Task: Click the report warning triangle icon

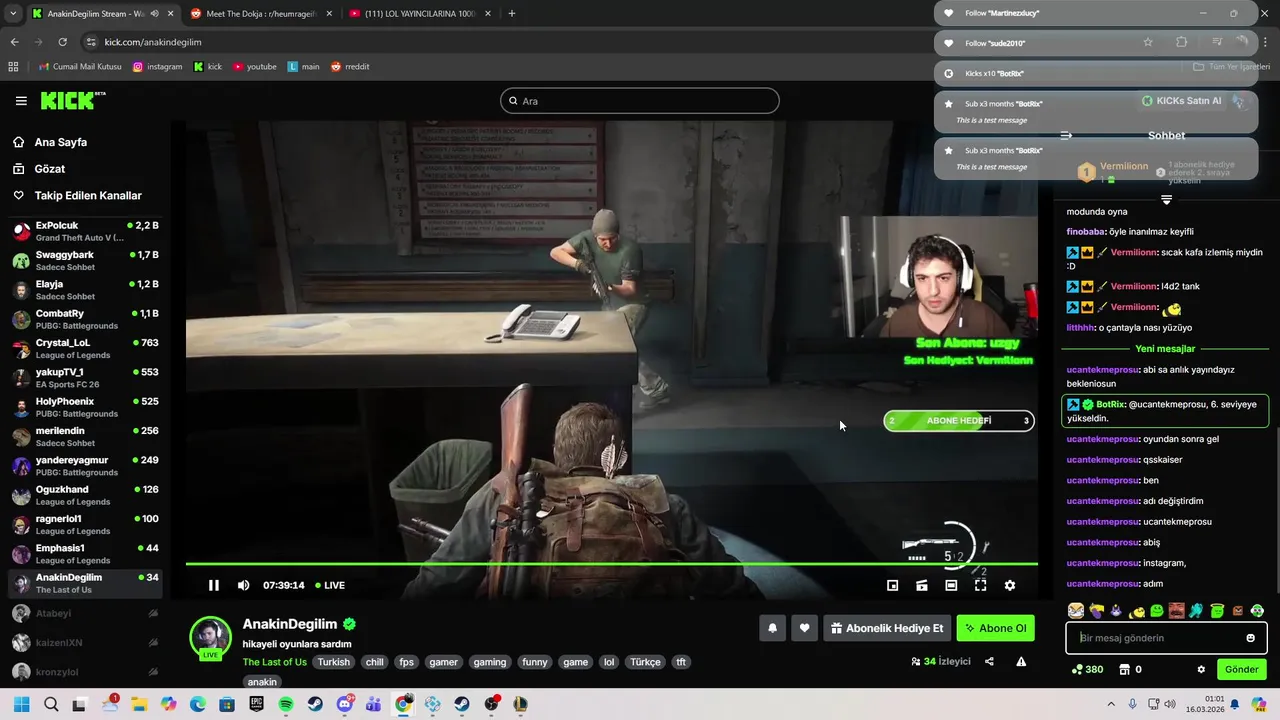Action: 1021,661
